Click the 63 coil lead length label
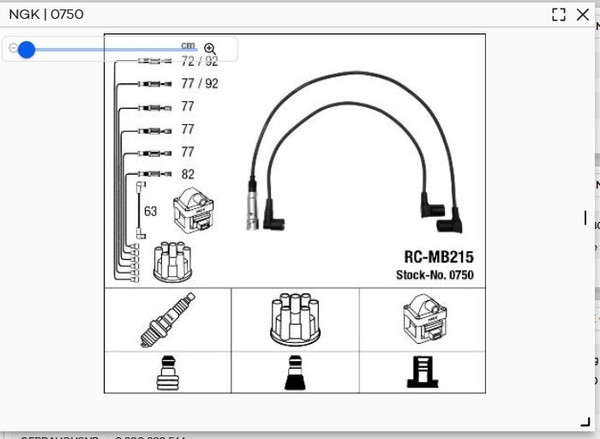This screenshot has height=439, width=600. [150, 211]
